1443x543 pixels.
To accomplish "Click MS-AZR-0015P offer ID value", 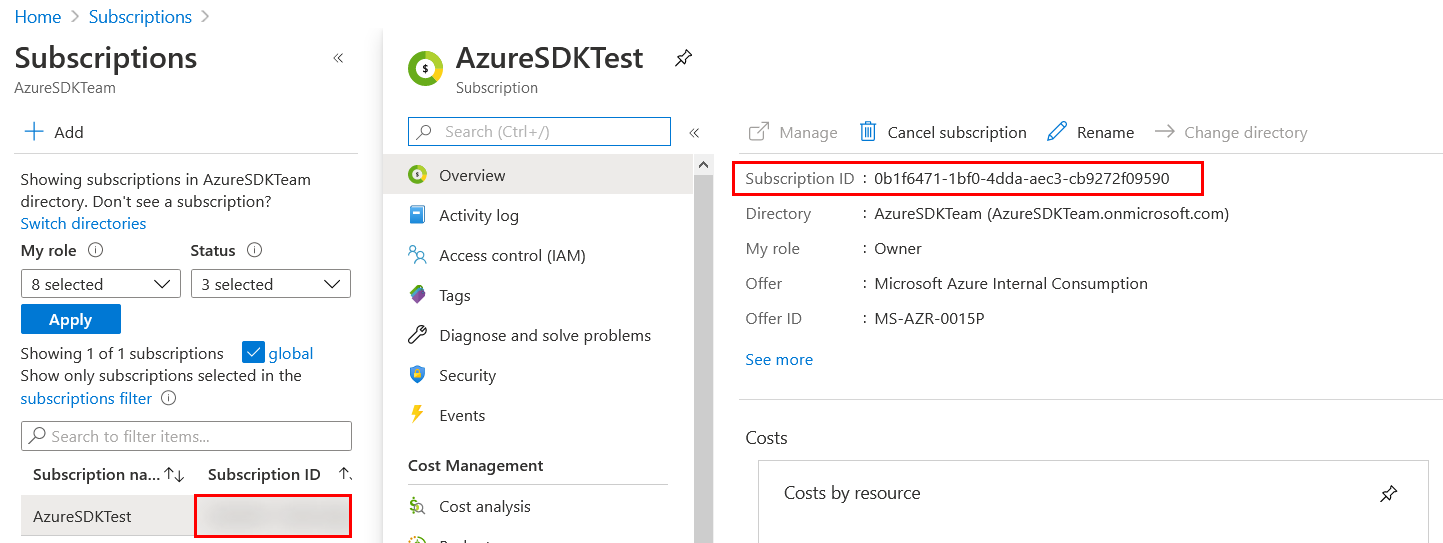I will 930,318.
